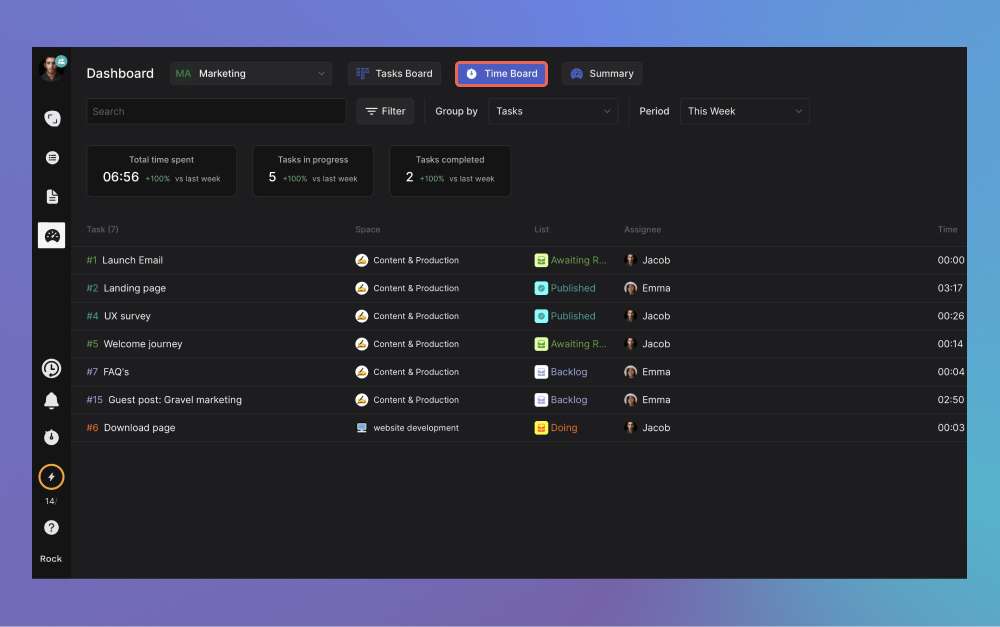Switch to the Summary tab

[x=601, y=73]
